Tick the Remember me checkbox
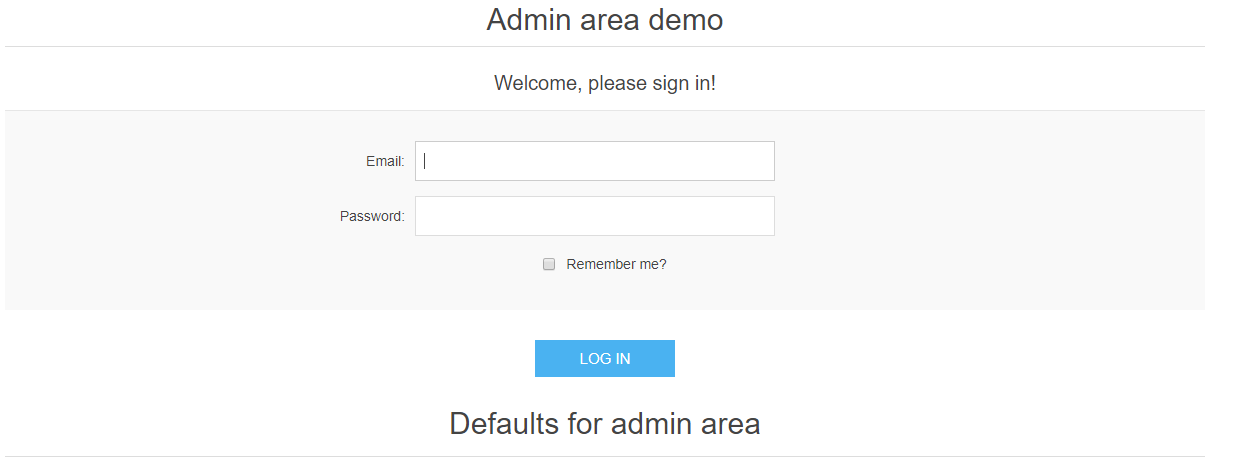The height and width of the screenshot is (459, 1235). (x=549, y=264)
